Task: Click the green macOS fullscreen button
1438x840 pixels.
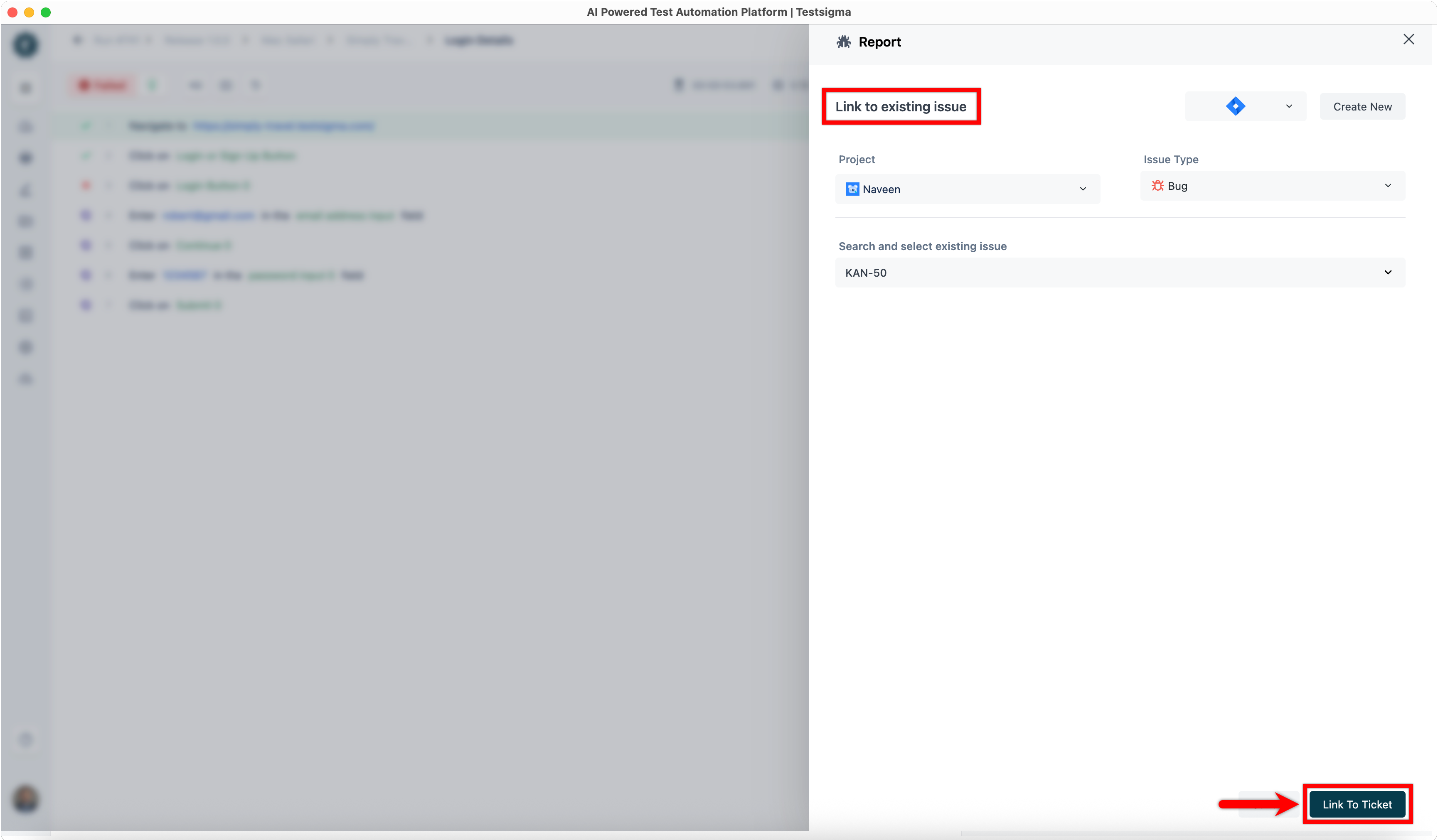Action: point(46,12)
